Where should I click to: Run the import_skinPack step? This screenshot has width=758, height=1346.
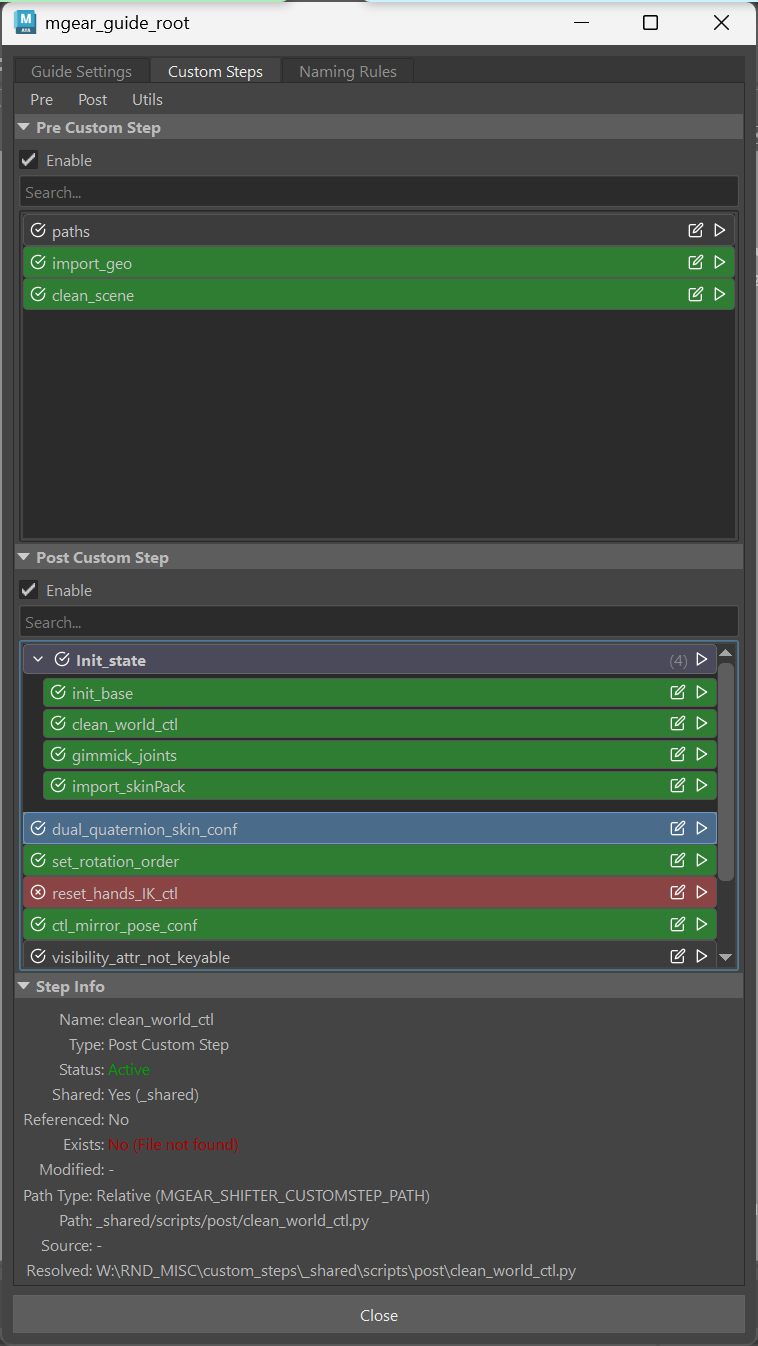point(702,785)
